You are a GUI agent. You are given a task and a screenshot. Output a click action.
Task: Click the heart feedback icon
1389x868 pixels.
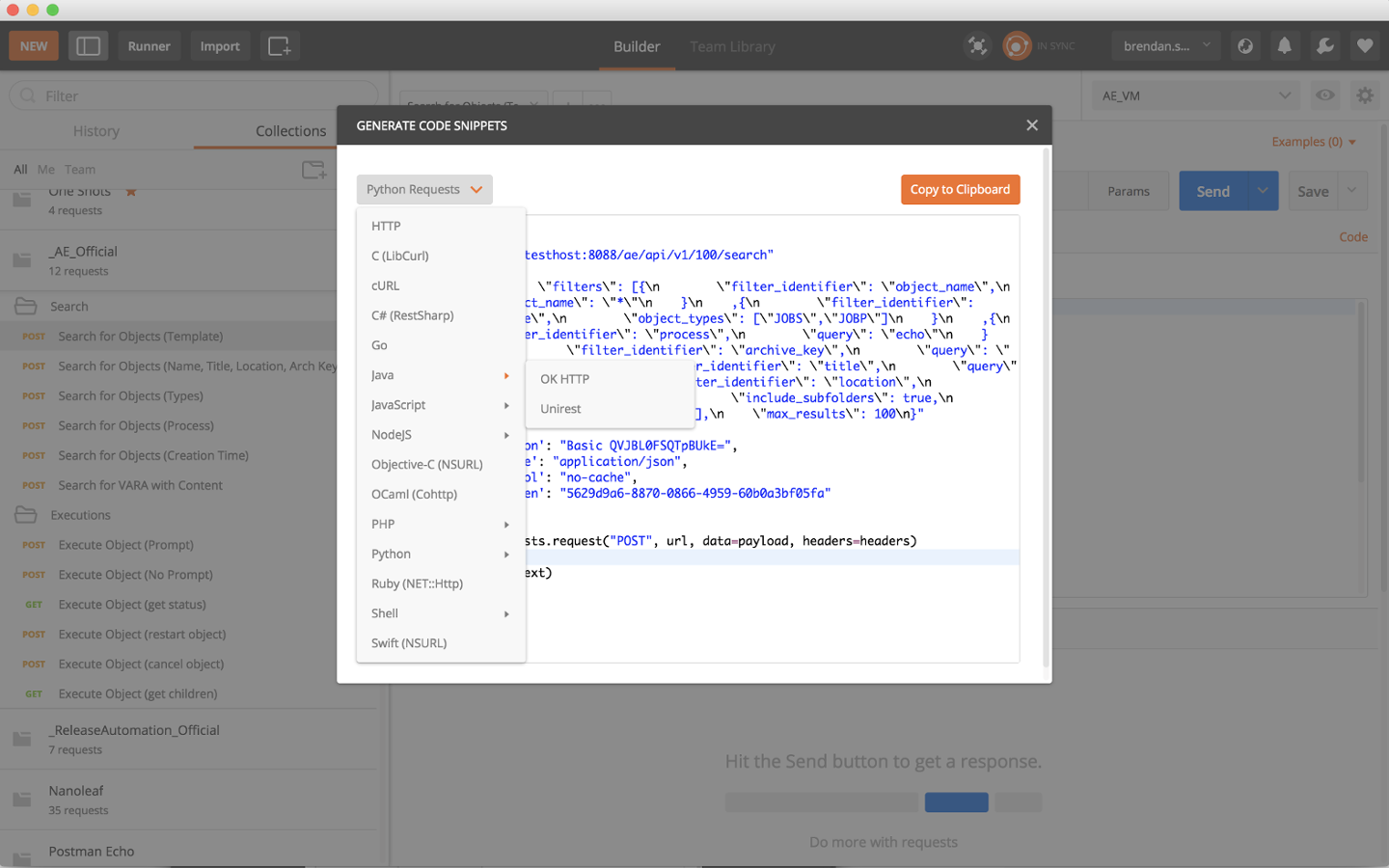[x=1364, y=45]
